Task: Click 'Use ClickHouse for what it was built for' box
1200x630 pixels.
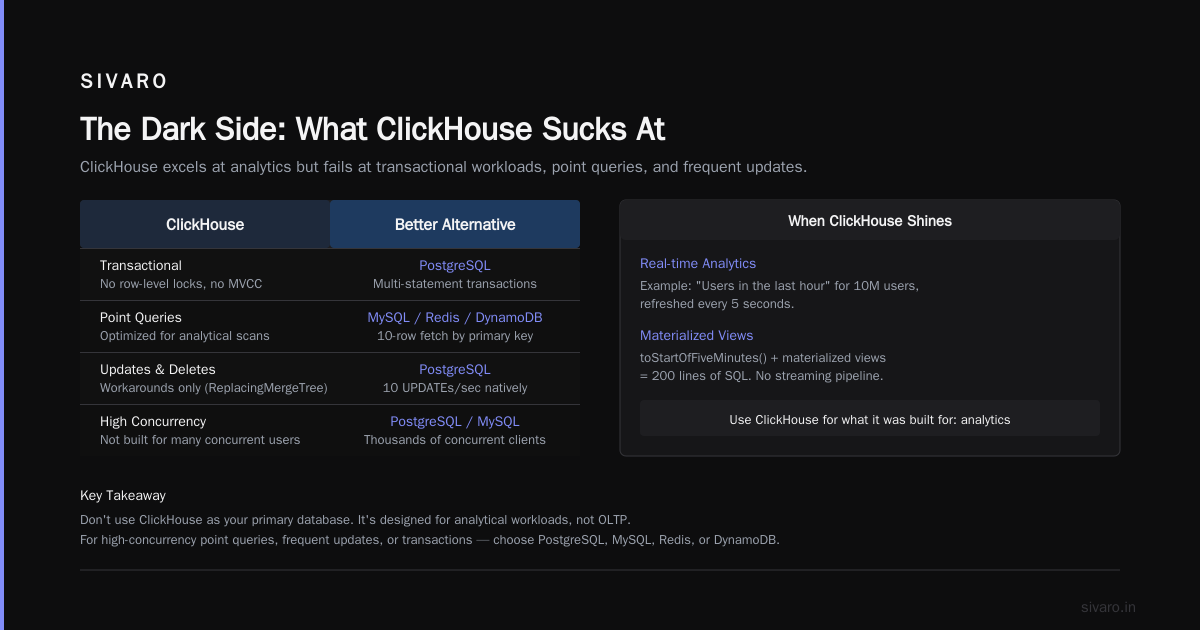Action: [x=870, y=419]
